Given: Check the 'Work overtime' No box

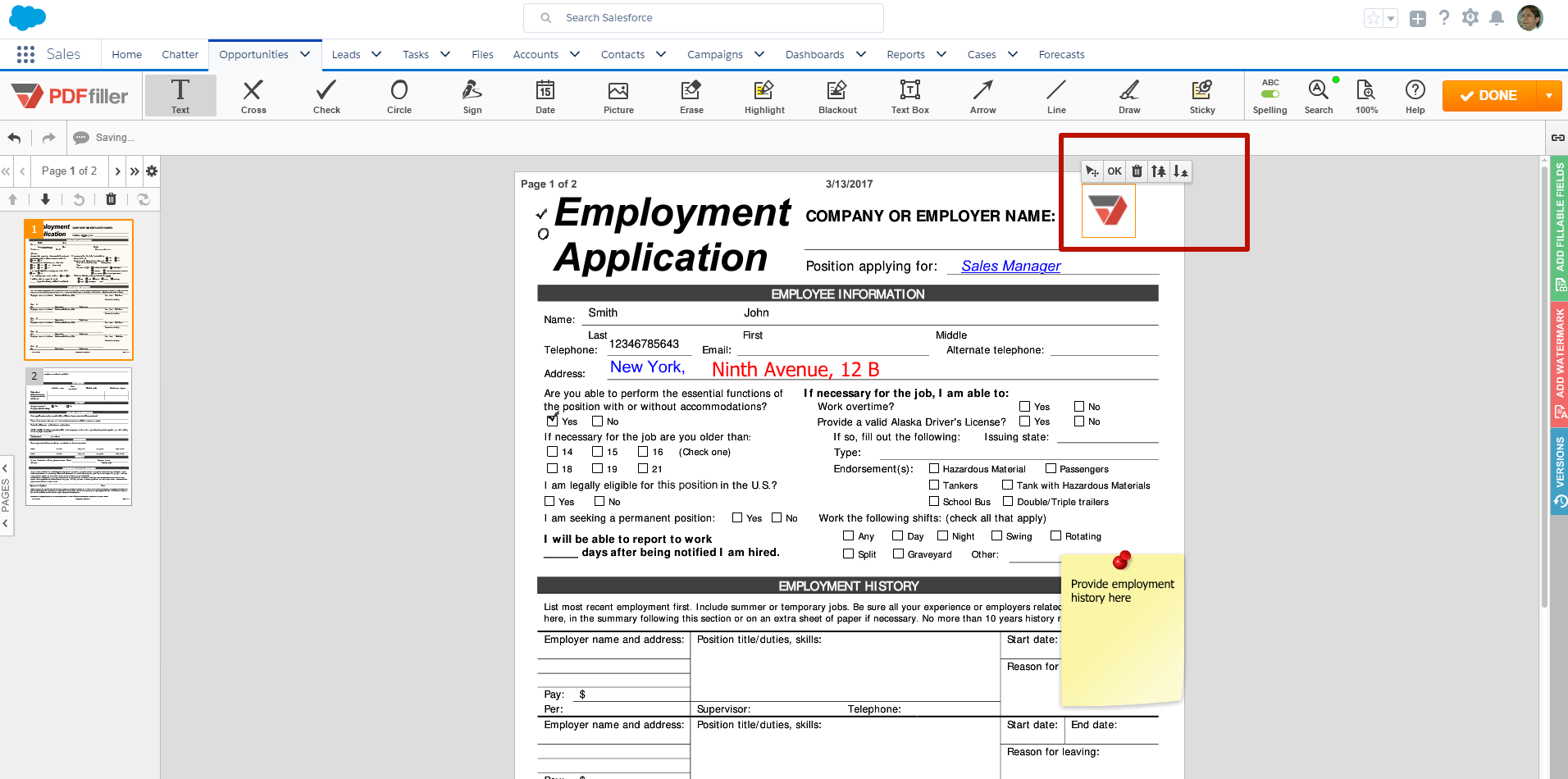Looking at the screenshot, I should point(1079,406).
